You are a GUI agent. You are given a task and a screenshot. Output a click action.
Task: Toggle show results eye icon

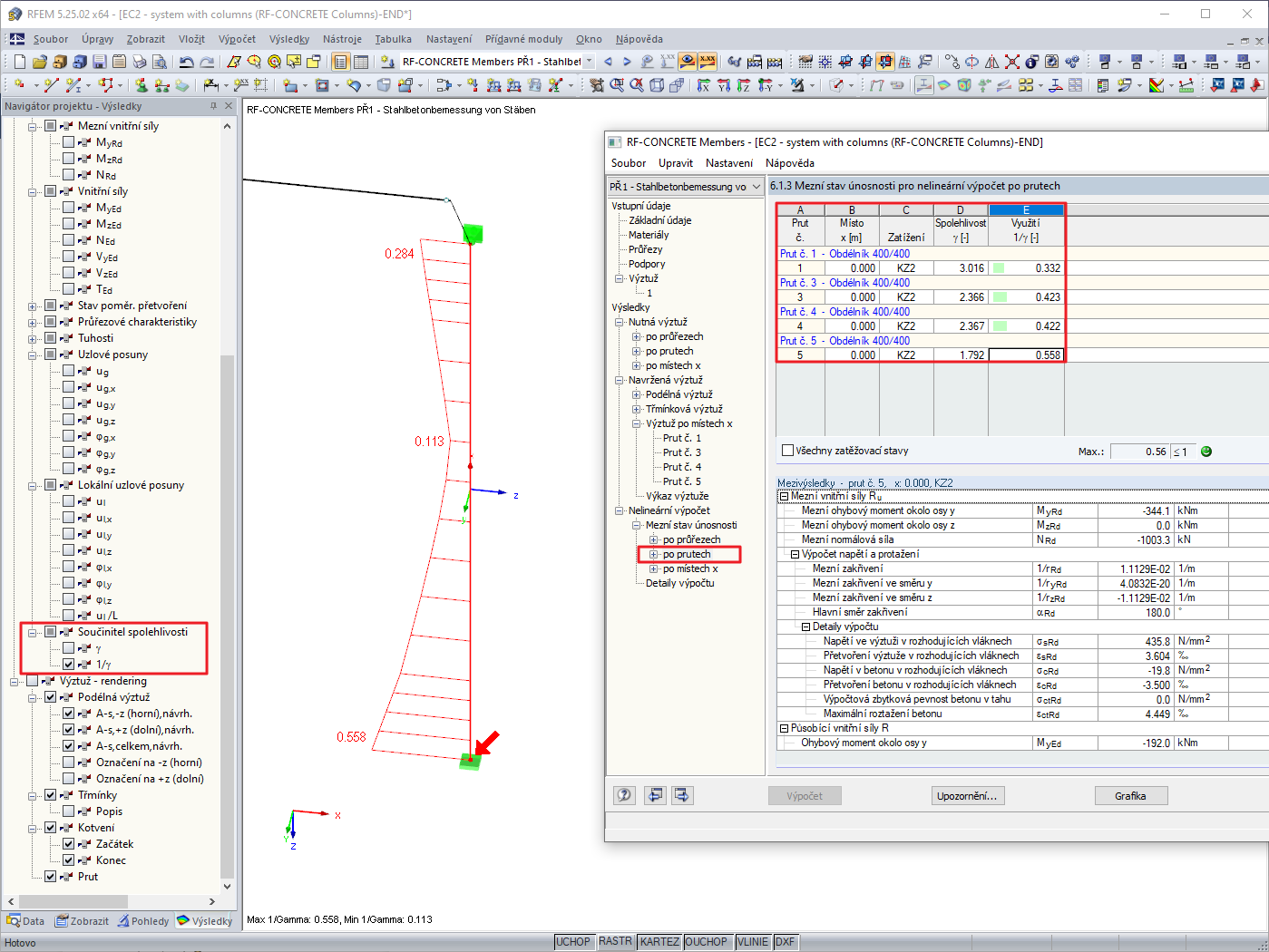688,62
